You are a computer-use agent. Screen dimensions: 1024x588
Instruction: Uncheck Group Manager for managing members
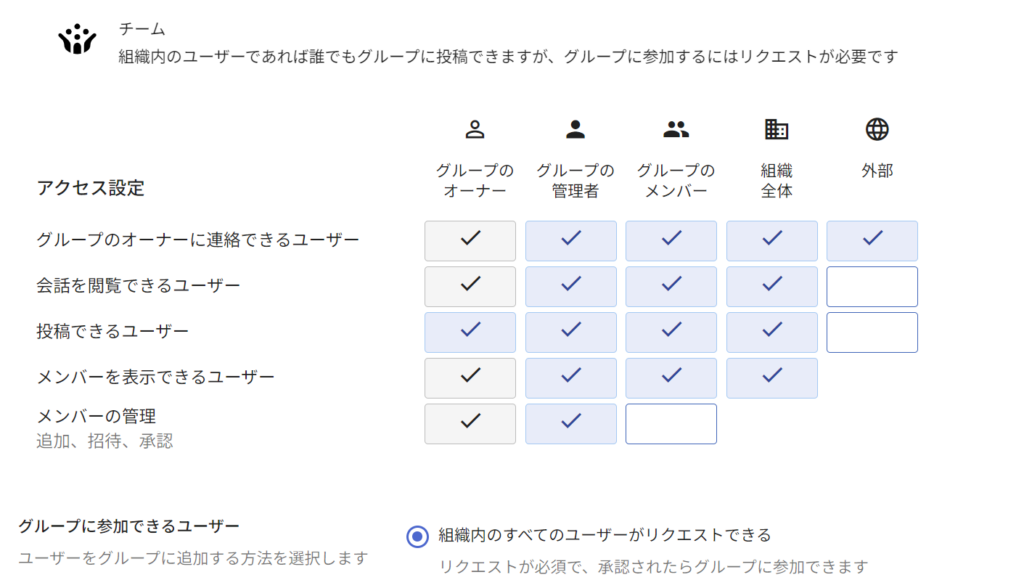tap(571, 424)
